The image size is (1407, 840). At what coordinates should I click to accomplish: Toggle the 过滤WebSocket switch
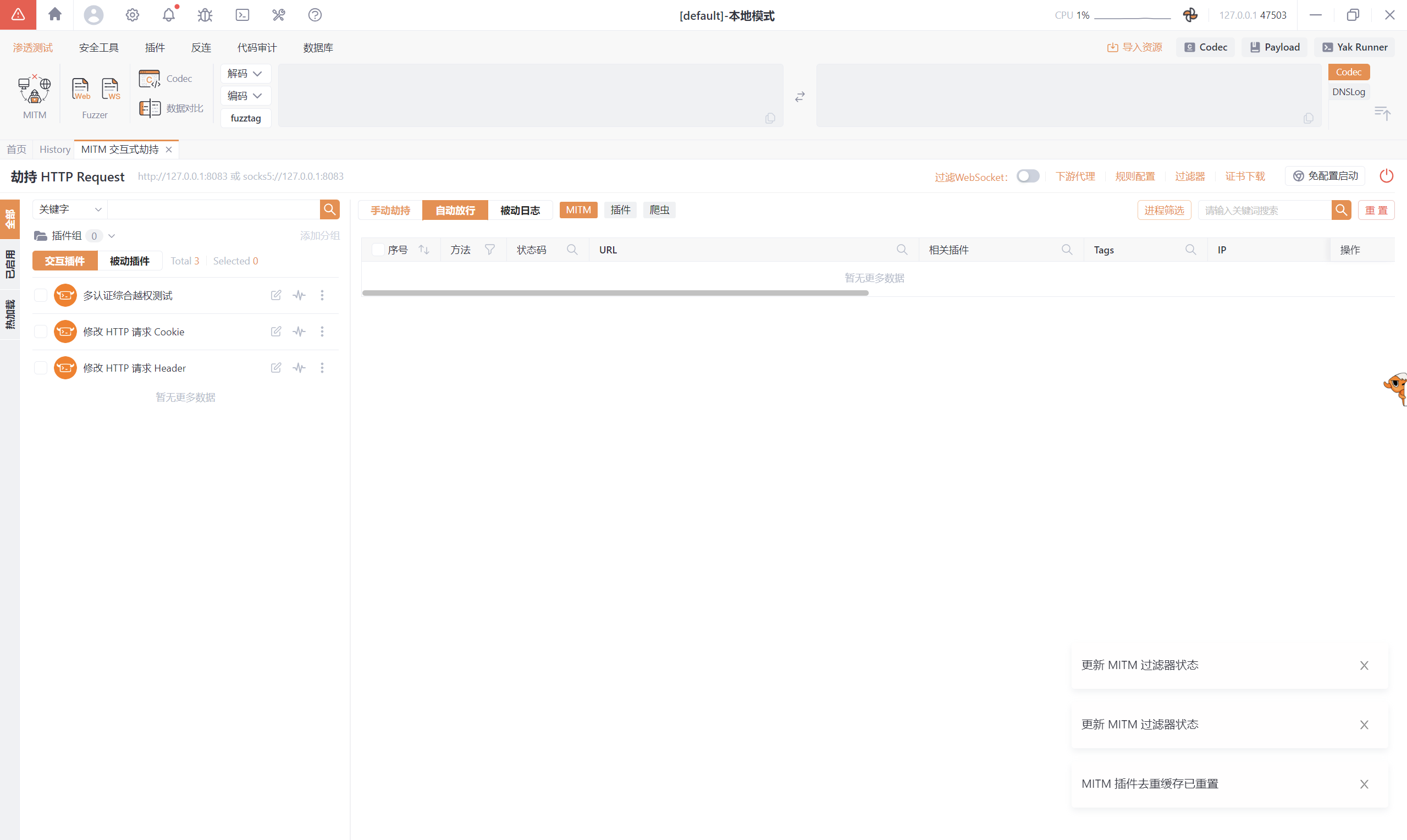pyautogui.click(x=1027, y=176)
